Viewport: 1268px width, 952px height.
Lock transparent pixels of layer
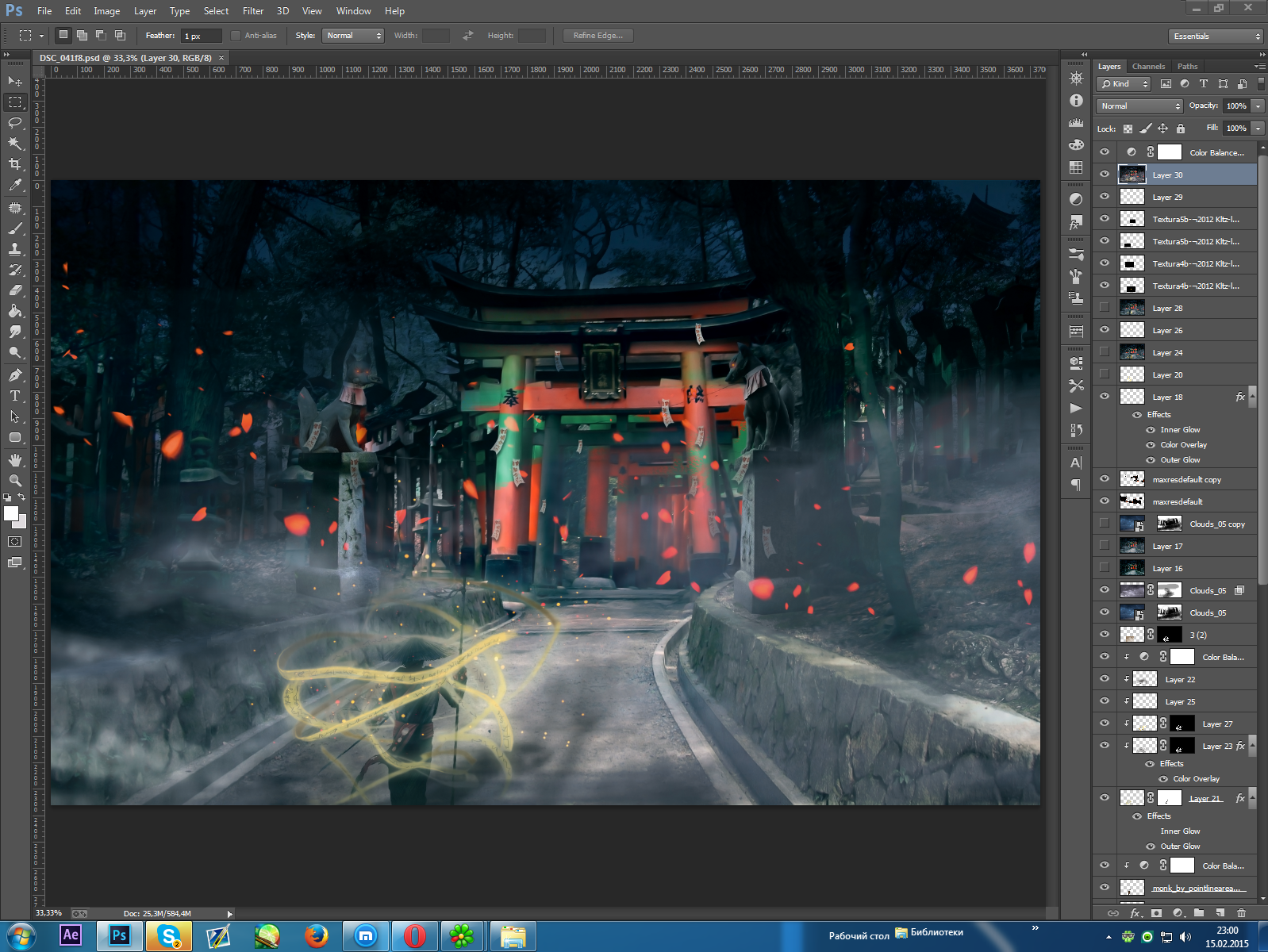click(x=1128, y=129)
